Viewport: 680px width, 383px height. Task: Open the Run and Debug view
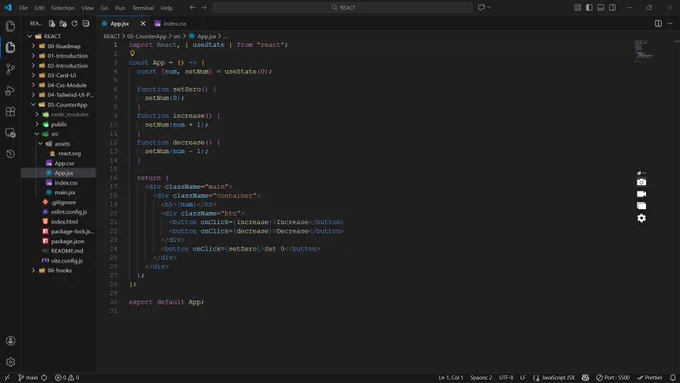pos(10,90)
